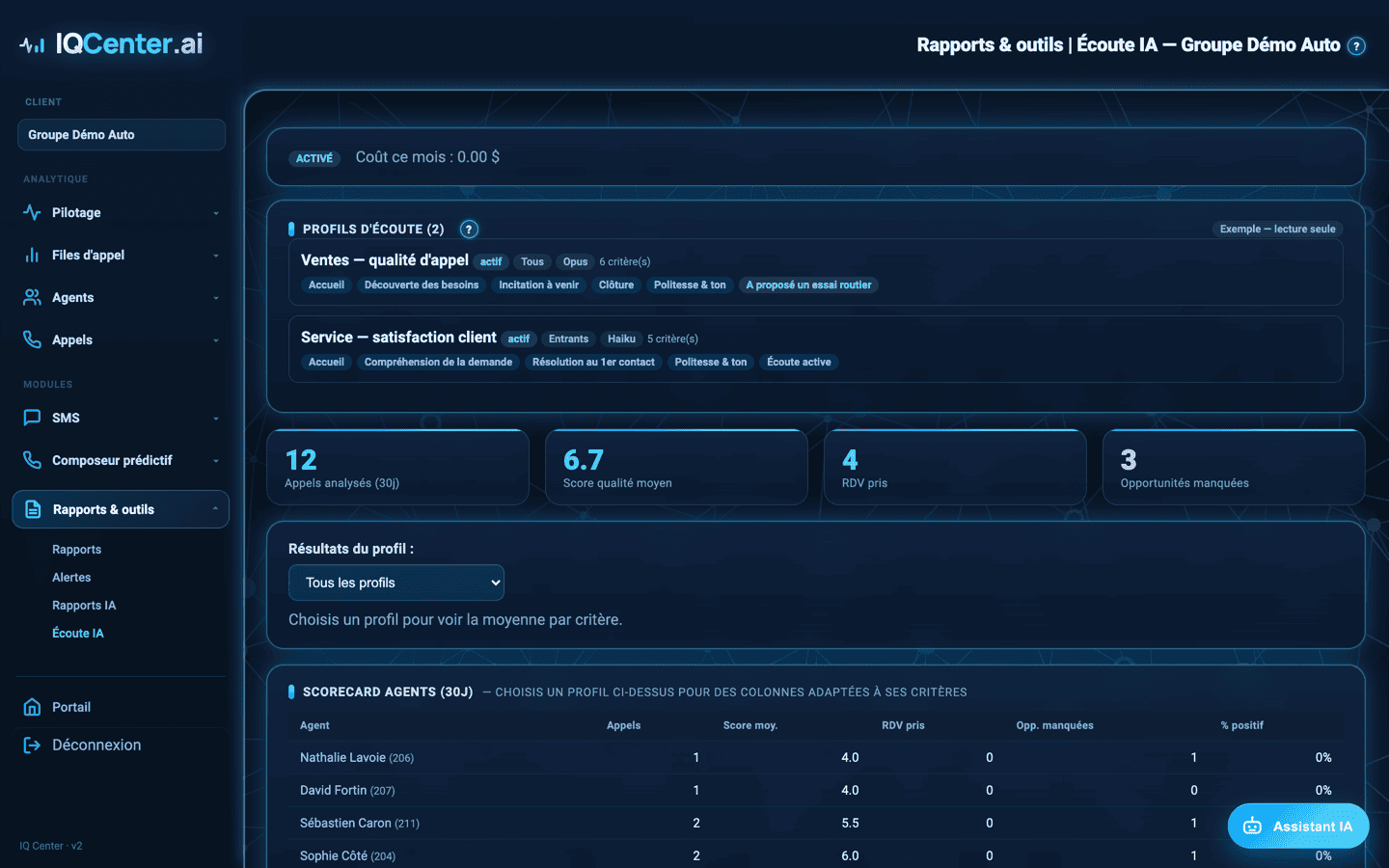Open the Service — satisfaction client profile
This screenshot has width=1389, height=868.
coord(815,349)
